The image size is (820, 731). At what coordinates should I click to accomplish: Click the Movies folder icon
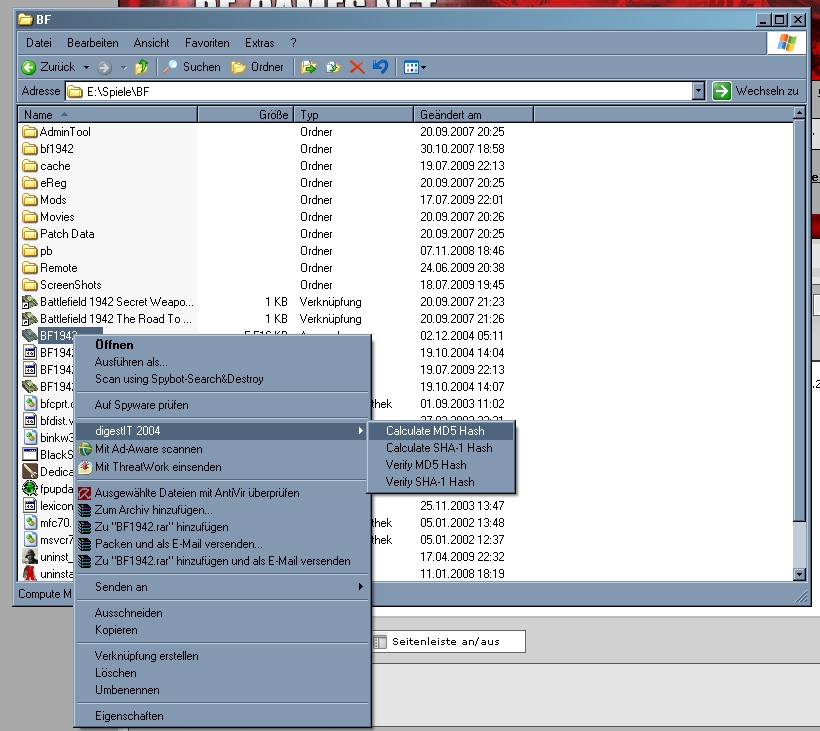click(30, 217)
